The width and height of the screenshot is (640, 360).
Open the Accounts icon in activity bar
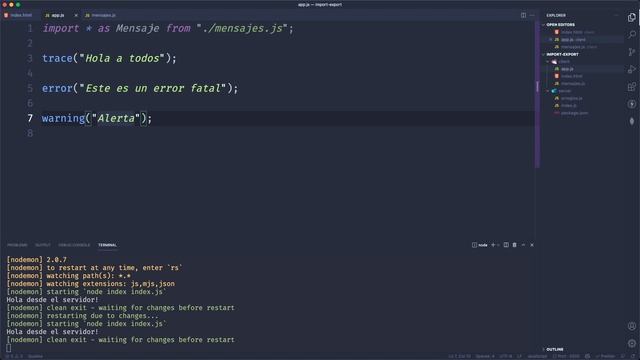click(x=632, y=326)
